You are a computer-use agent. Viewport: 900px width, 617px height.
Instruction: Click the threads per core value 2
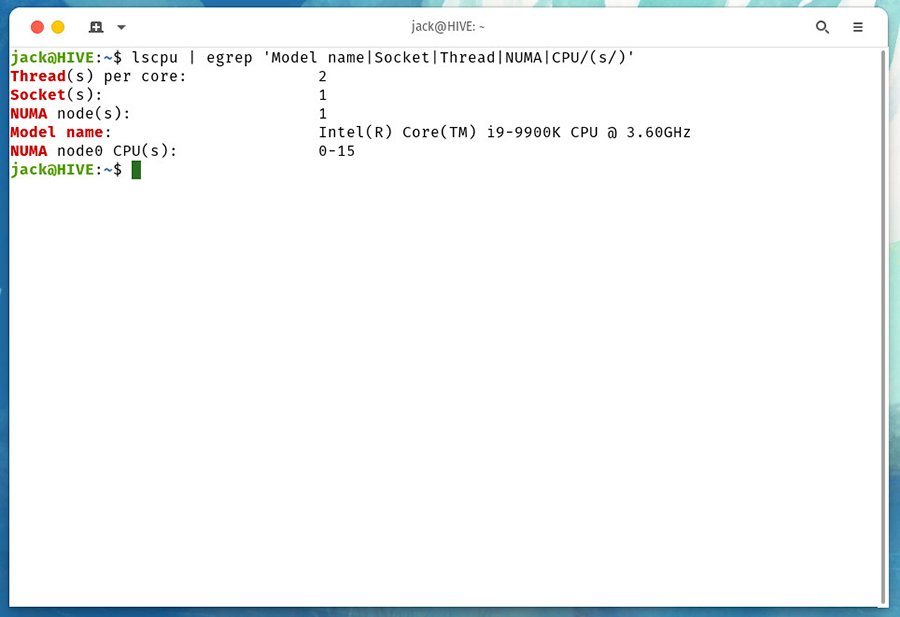[x=323, y=76]
